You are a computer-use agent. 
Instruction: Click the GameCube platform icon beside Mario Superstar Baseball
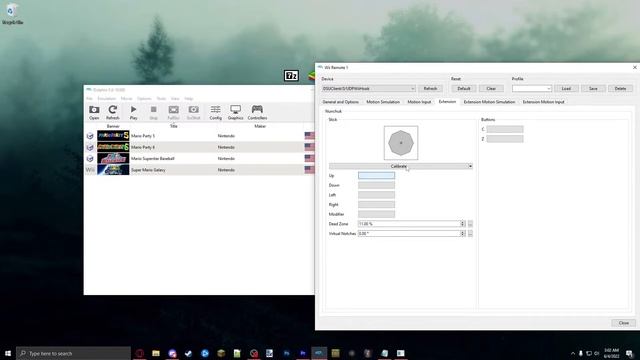click(x=90, y=158)
